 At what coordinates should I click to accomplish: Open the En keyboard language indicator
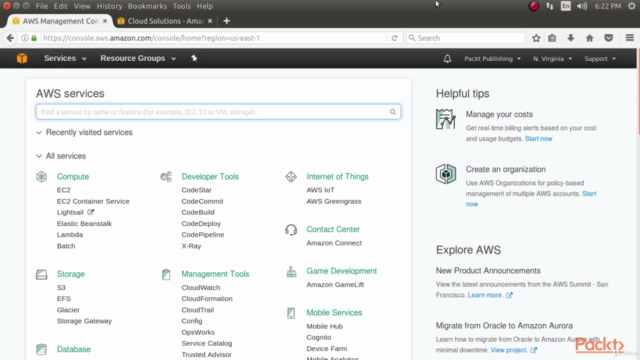(566, 6)
